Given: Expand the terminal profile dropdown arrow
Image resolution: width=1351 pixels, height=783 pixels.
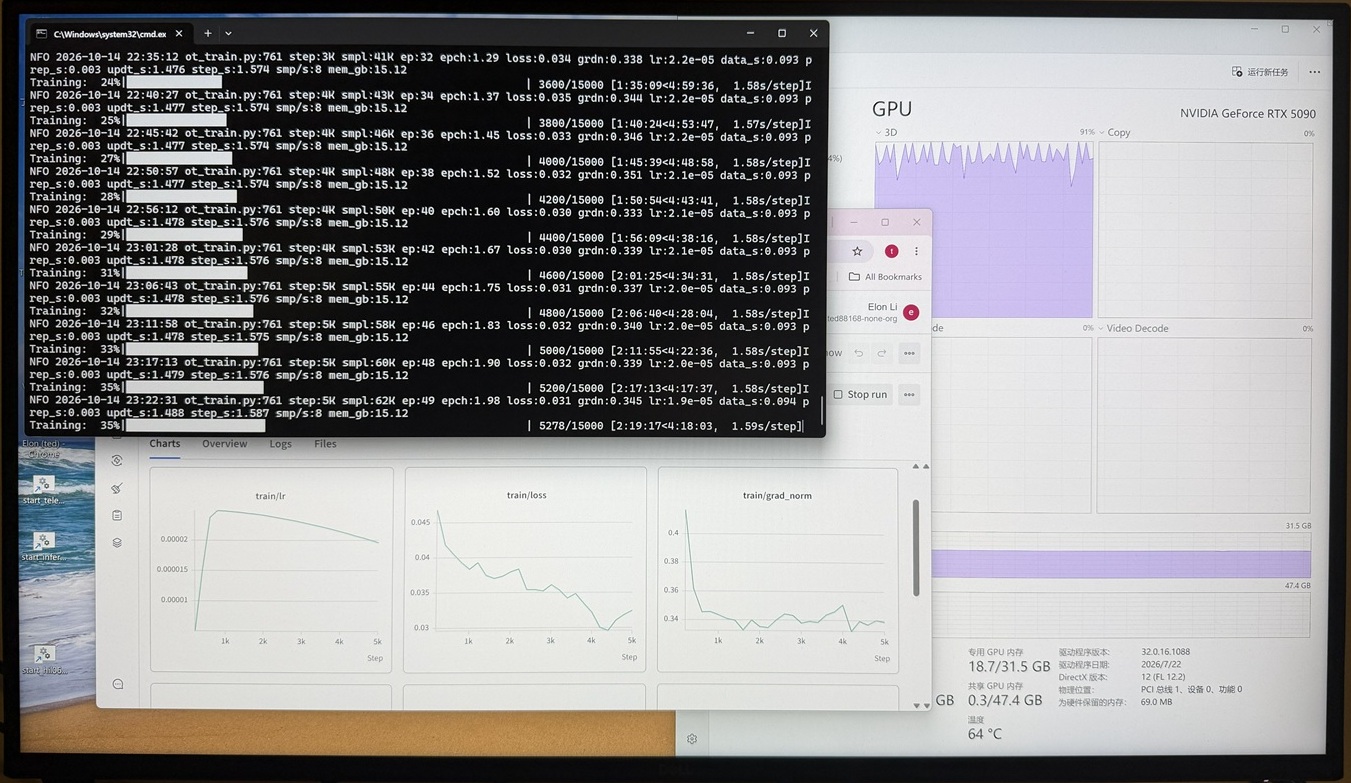Looking at the screenshot, I should click(228, 33).
